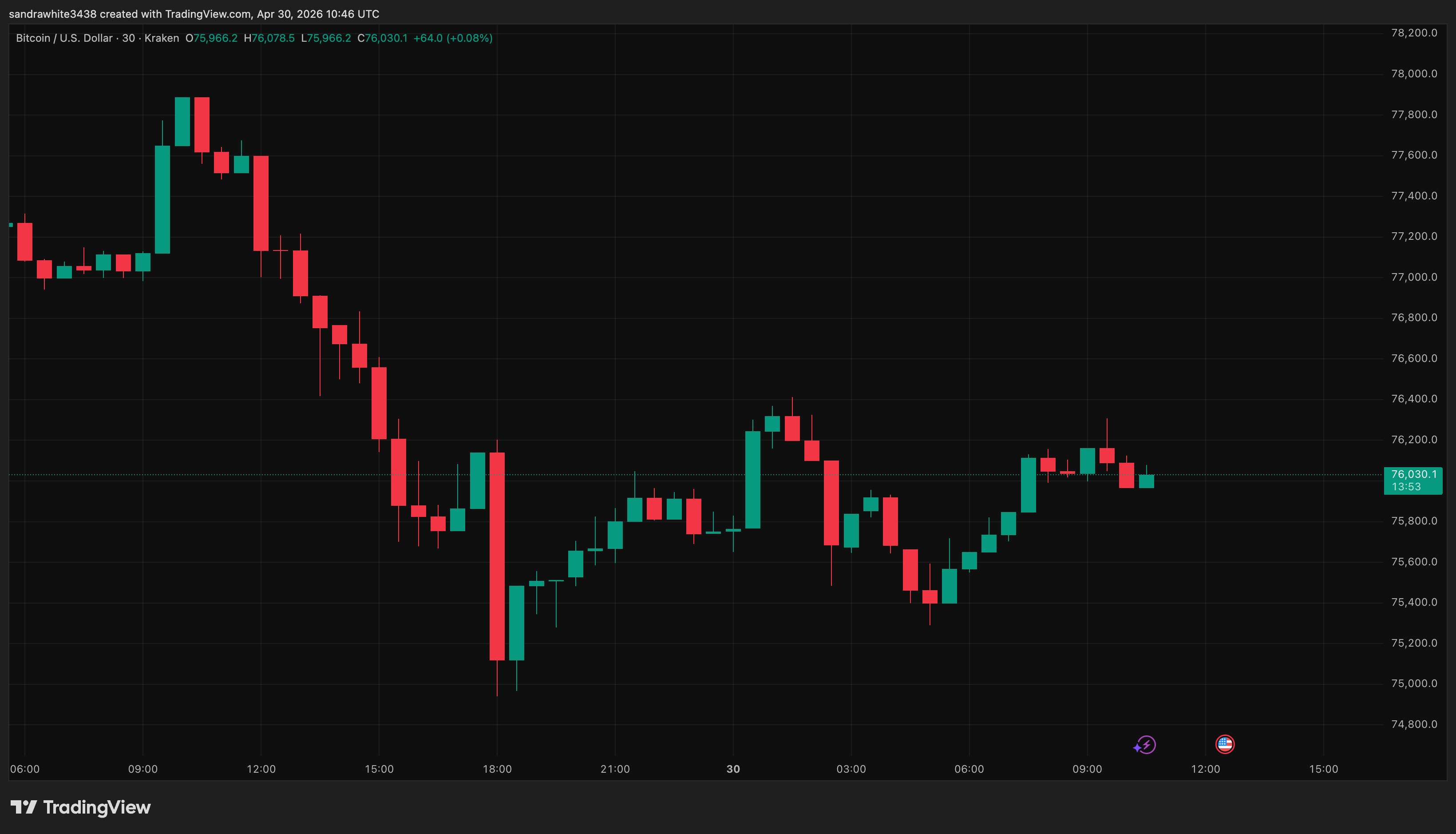
Task: Click the bold 30 date label on time axis
Action: click(733, 769)
